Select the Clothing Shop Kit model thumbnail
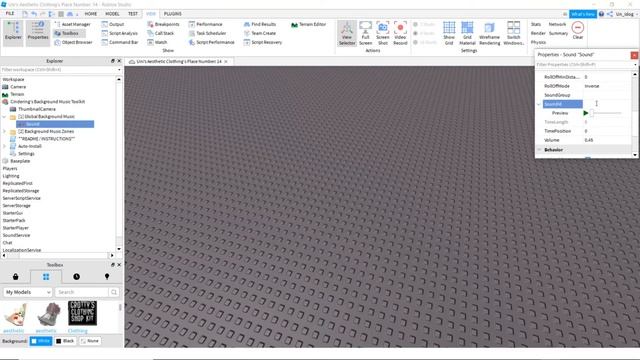 tap(82, 313)
